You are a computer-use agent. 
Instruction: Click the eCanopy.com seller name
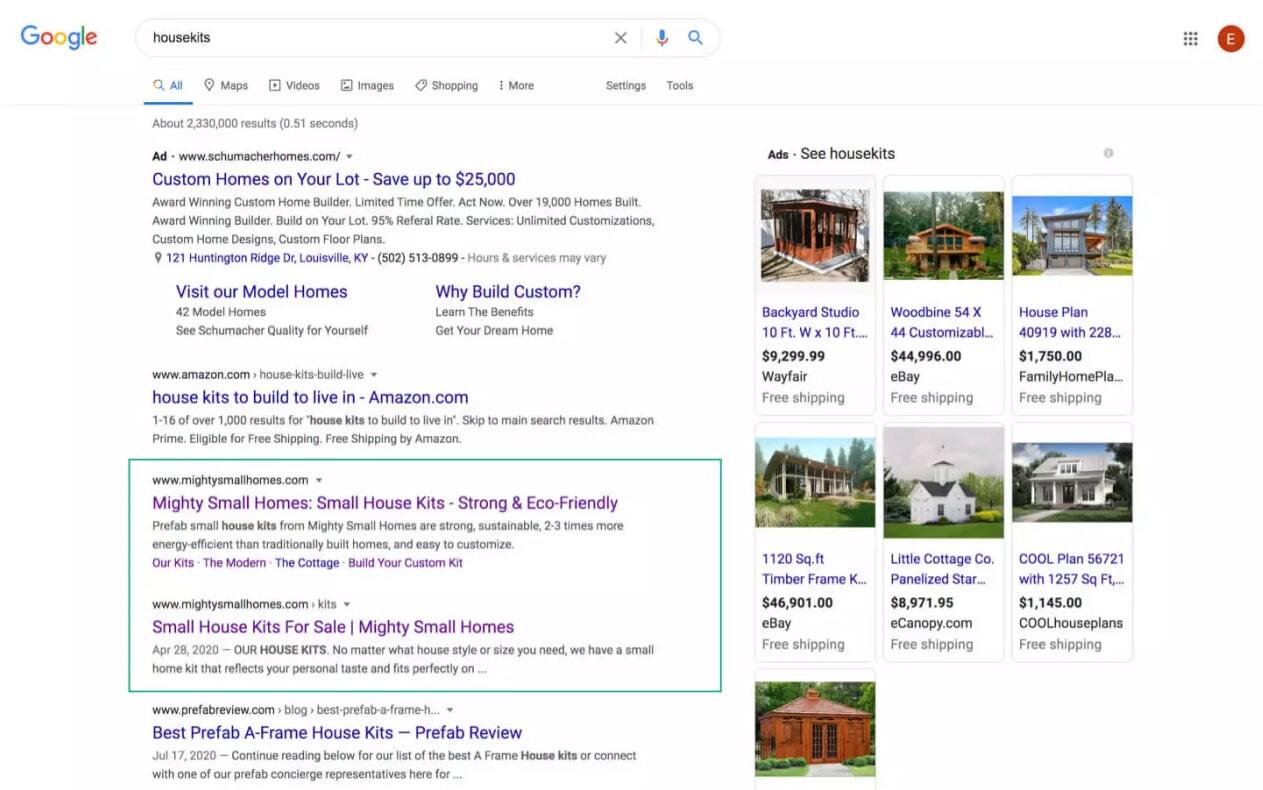(931, 623)
